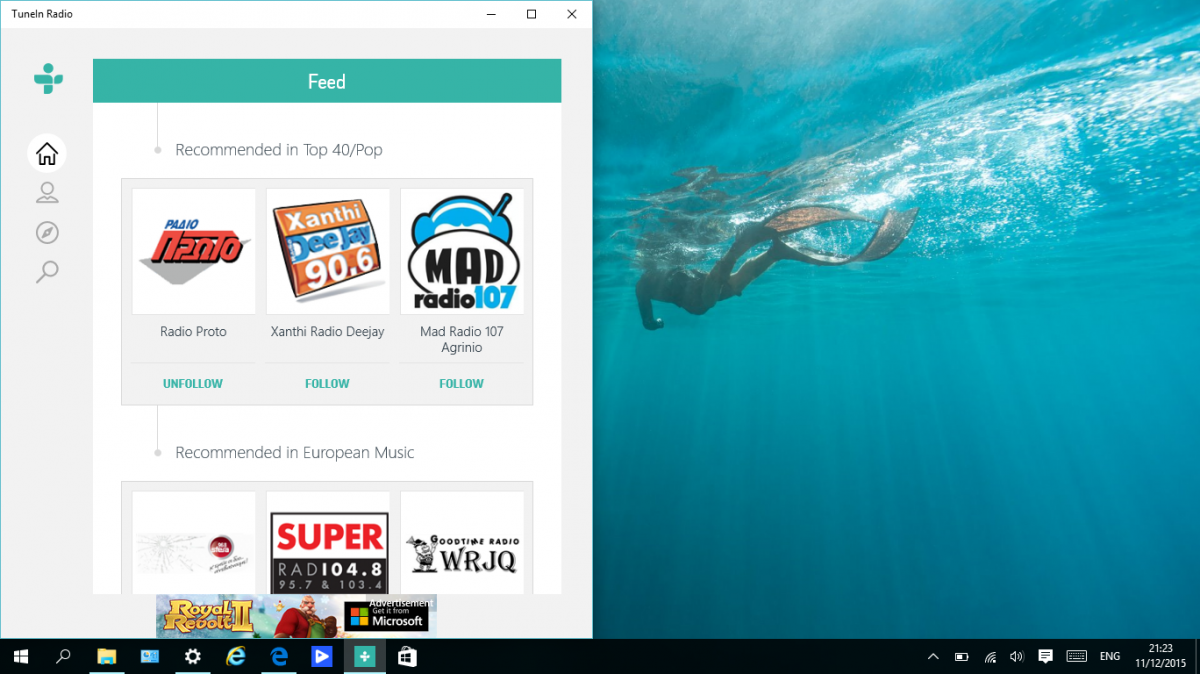The width and height of the screenshot is (1200, 674).
Task: Click the 'Mad Radio 107 Agrinio' name
Action: coord(462,339)
